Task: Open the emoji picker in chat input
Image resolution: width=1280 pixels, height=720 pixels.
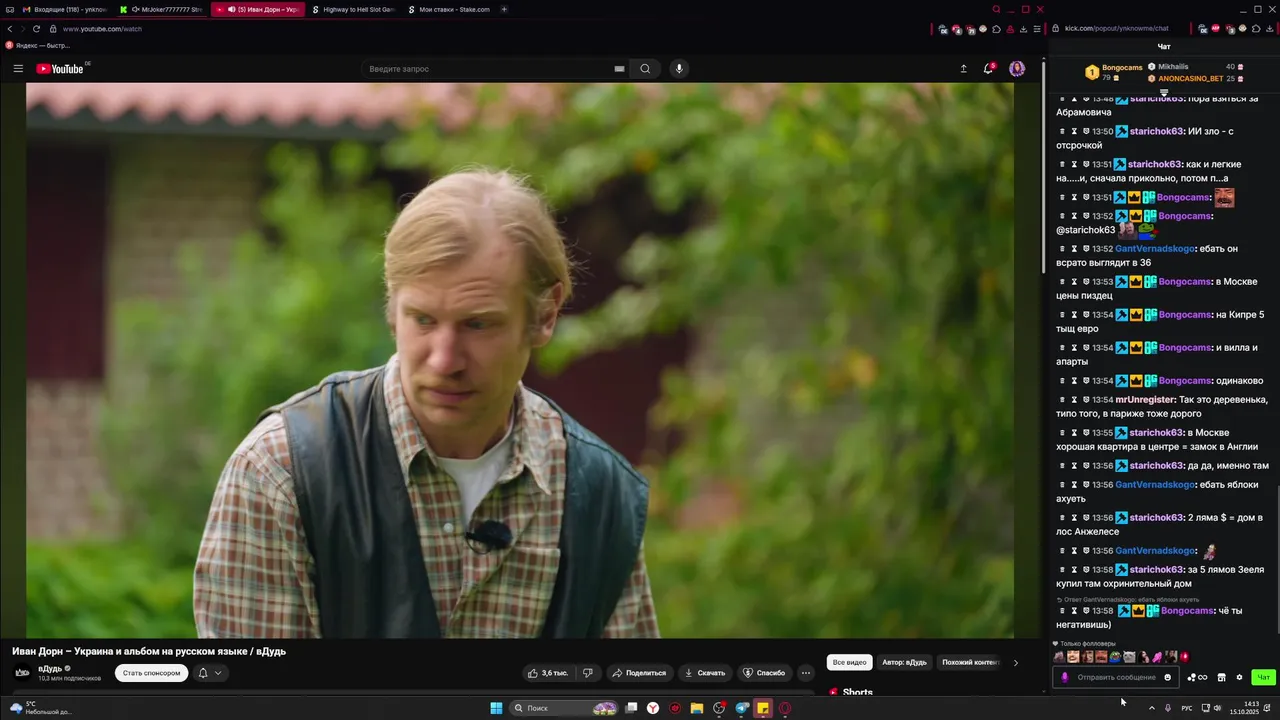Action: click(1167, 677)
